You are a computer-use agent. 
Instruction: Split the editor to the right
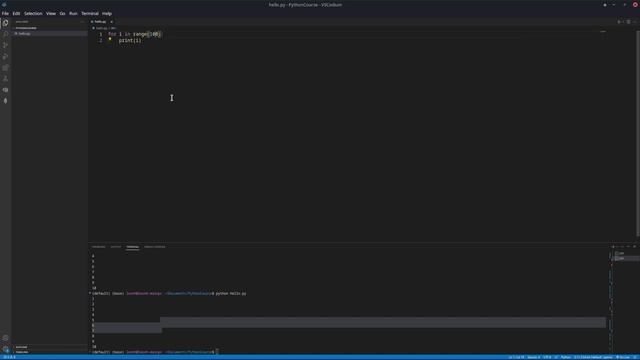click(628, 22)
